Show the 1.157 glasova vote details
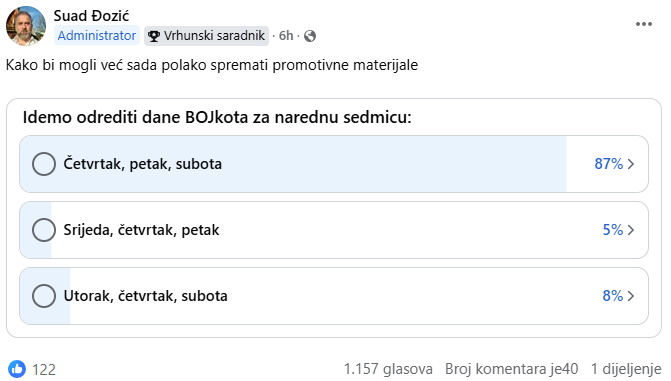This screenshot has width=671, height=381. [388, 369]
